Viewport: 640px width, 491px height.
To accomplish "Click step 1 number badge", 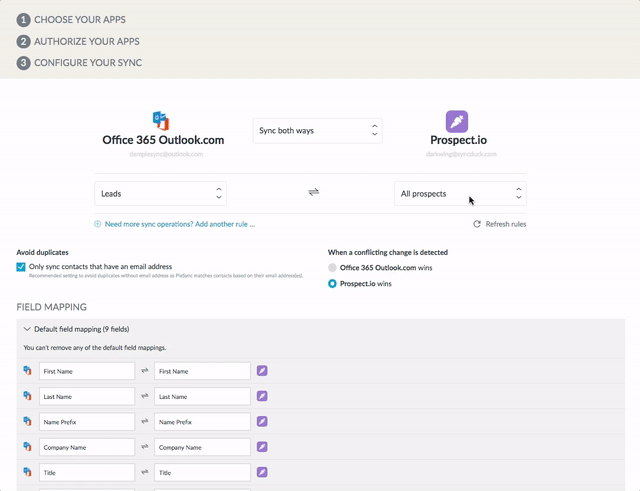I will point(23,20).
